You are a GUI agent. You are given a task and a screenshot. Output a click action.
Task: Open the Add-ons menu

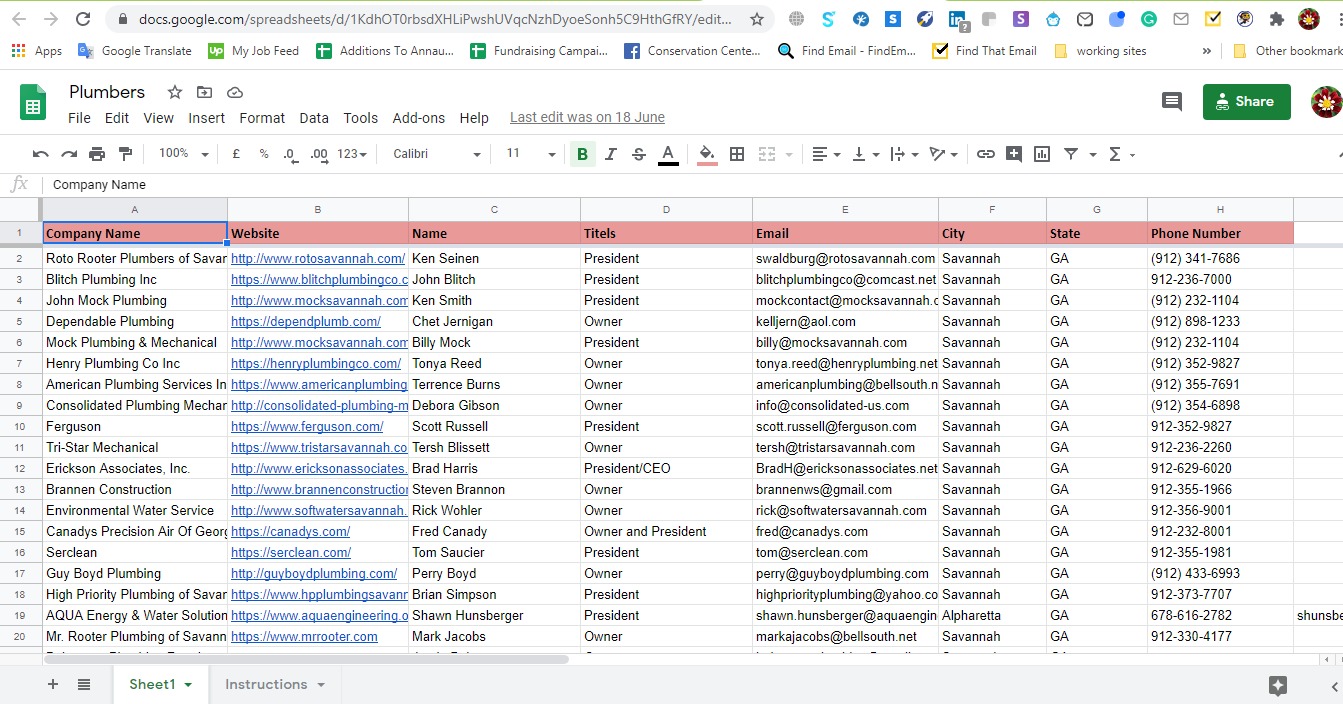click(419, 118)
